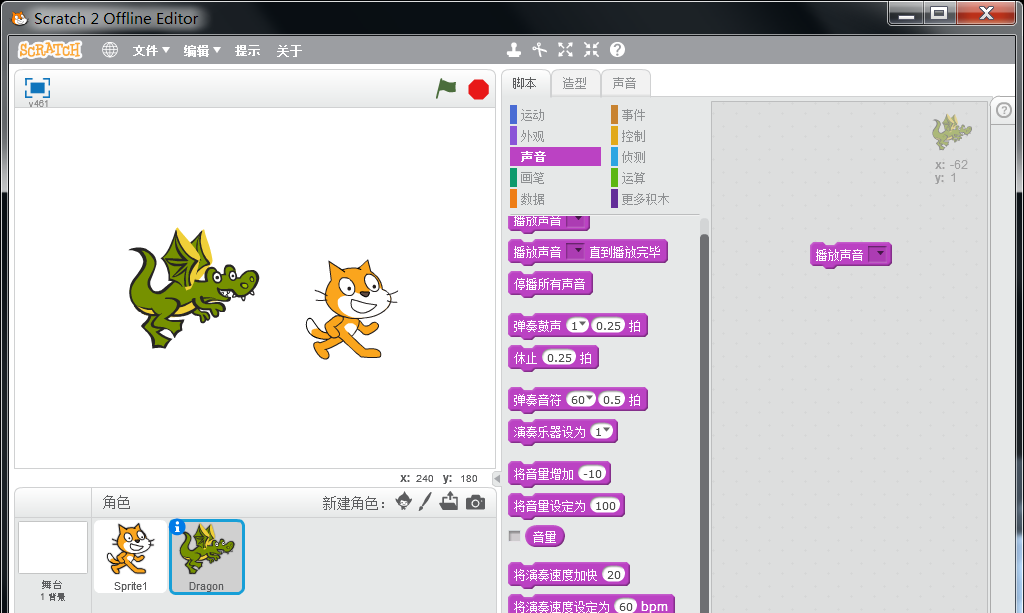Screen dimensions: 1024x613
Task: Click beats field on 弹奏音符 block
Action: coord(612,400)
